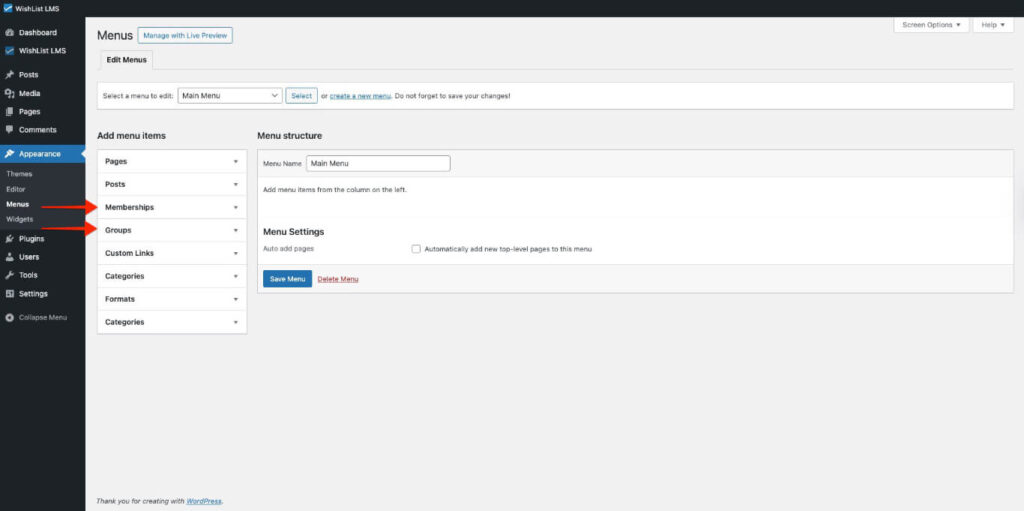The width and height of the screenshot is (1024, 511).
Task: Click the Menu Name input field
Action: [378, 163]
